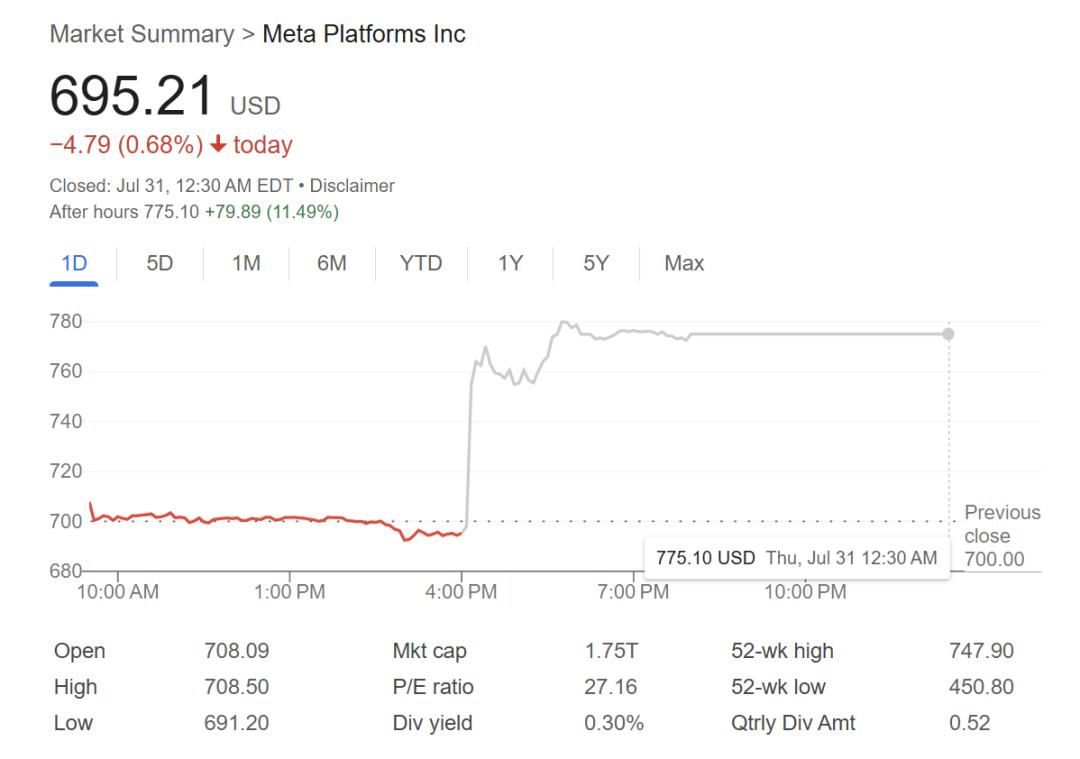This screenshot has width=1080, height=759.
Task: Show the Max time range chart
Action: pos(684,264)
